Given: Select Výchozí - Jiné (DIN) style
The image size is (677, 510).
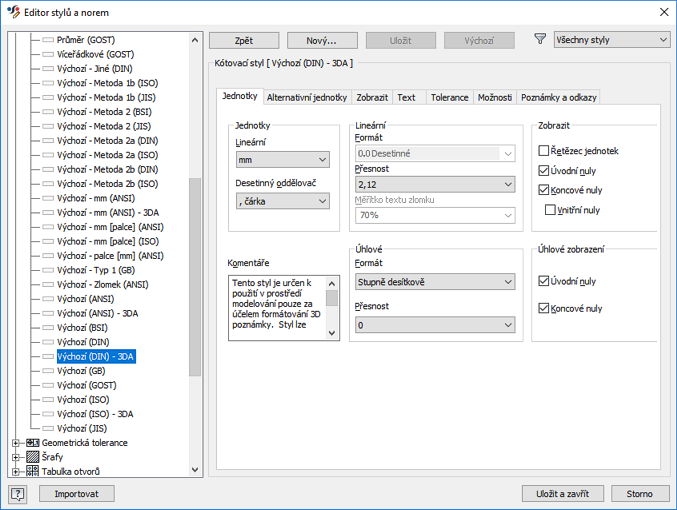Looking at the screenshot, I should 95,69.
